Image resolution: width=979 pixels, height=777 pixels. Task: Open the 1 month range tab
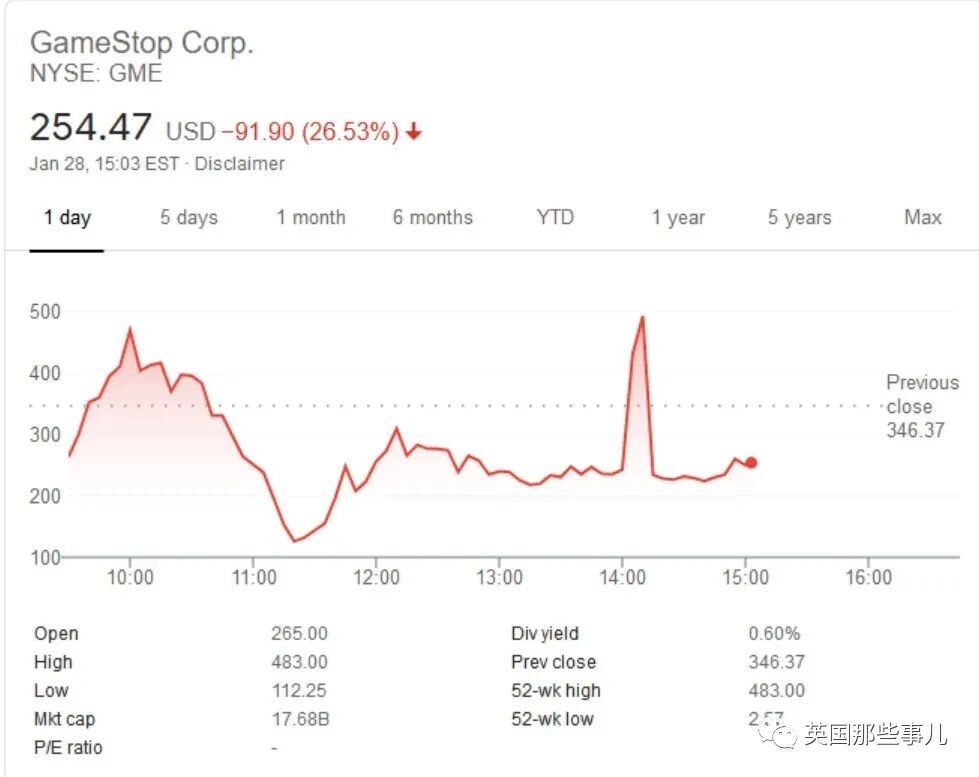coord(311,217)
